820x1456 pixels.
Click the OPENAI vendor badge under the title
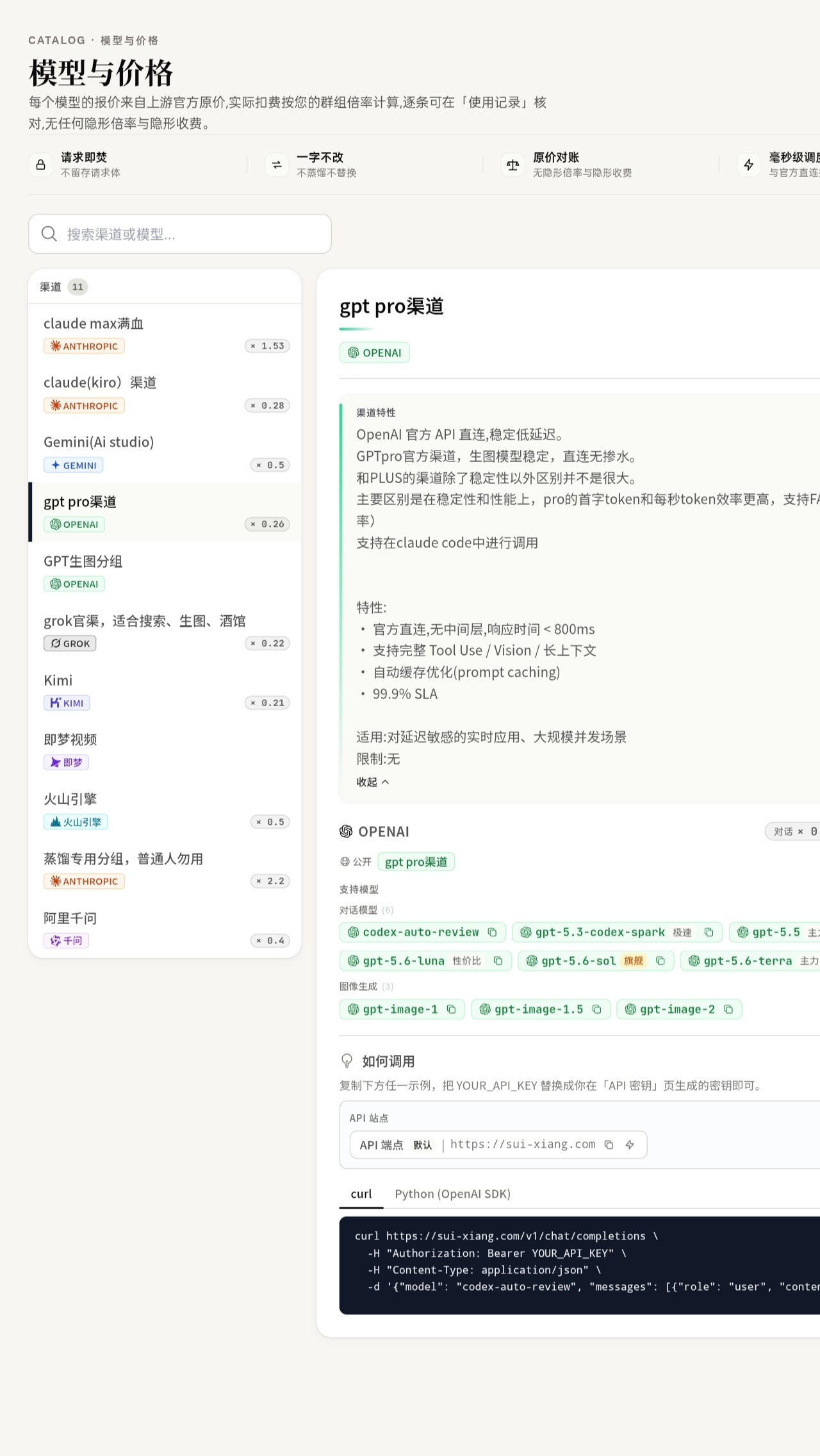pos(374,352)
